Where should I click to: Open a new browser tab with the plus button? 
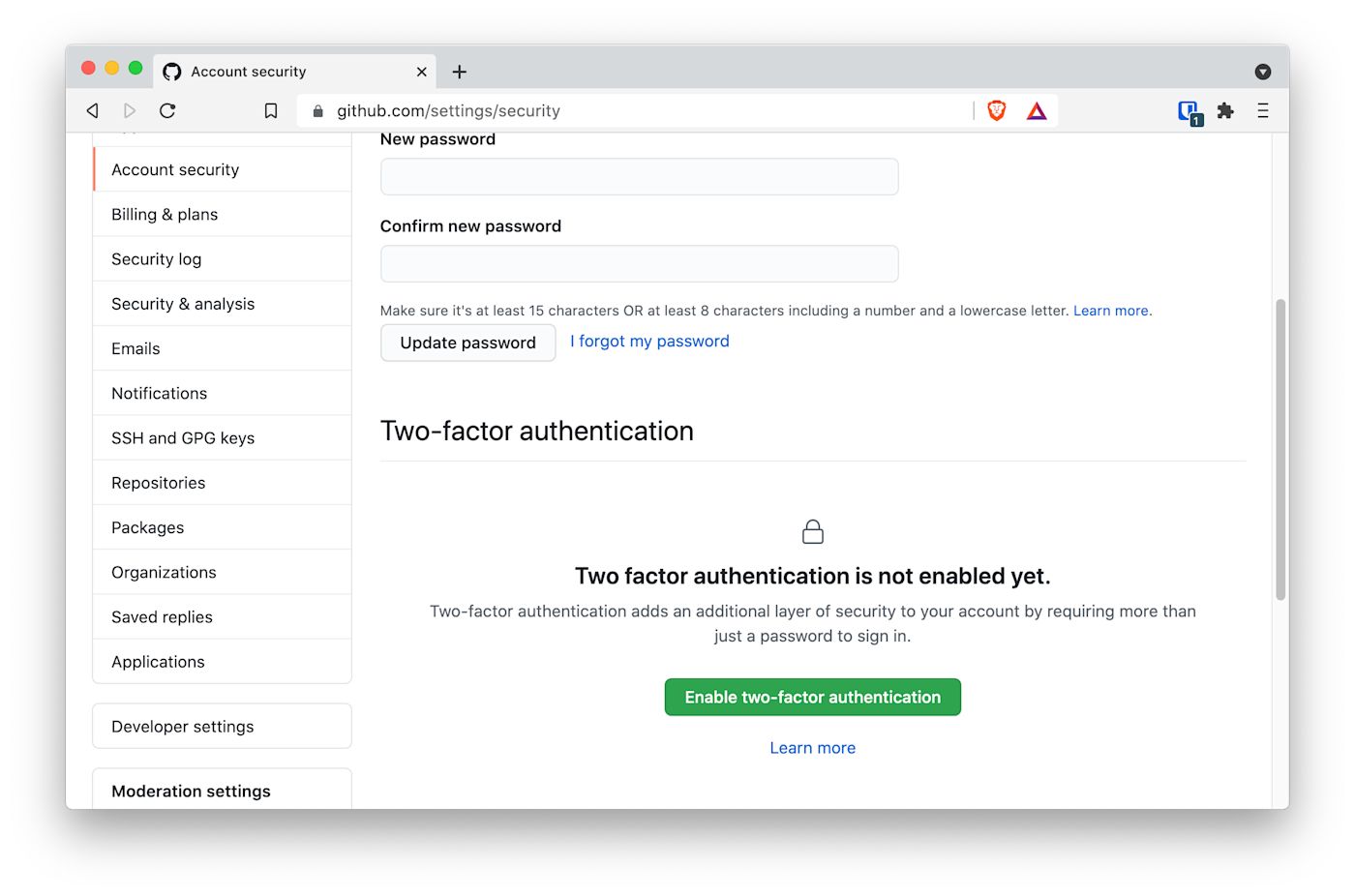(459, 72)
